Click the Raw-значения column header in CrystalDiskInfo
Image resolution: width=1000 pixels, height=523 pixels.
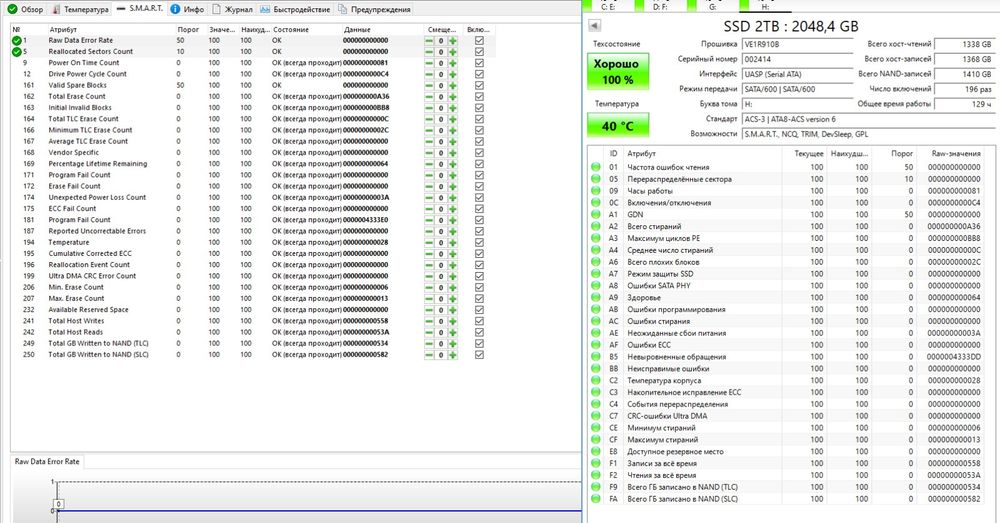(956, 154)
